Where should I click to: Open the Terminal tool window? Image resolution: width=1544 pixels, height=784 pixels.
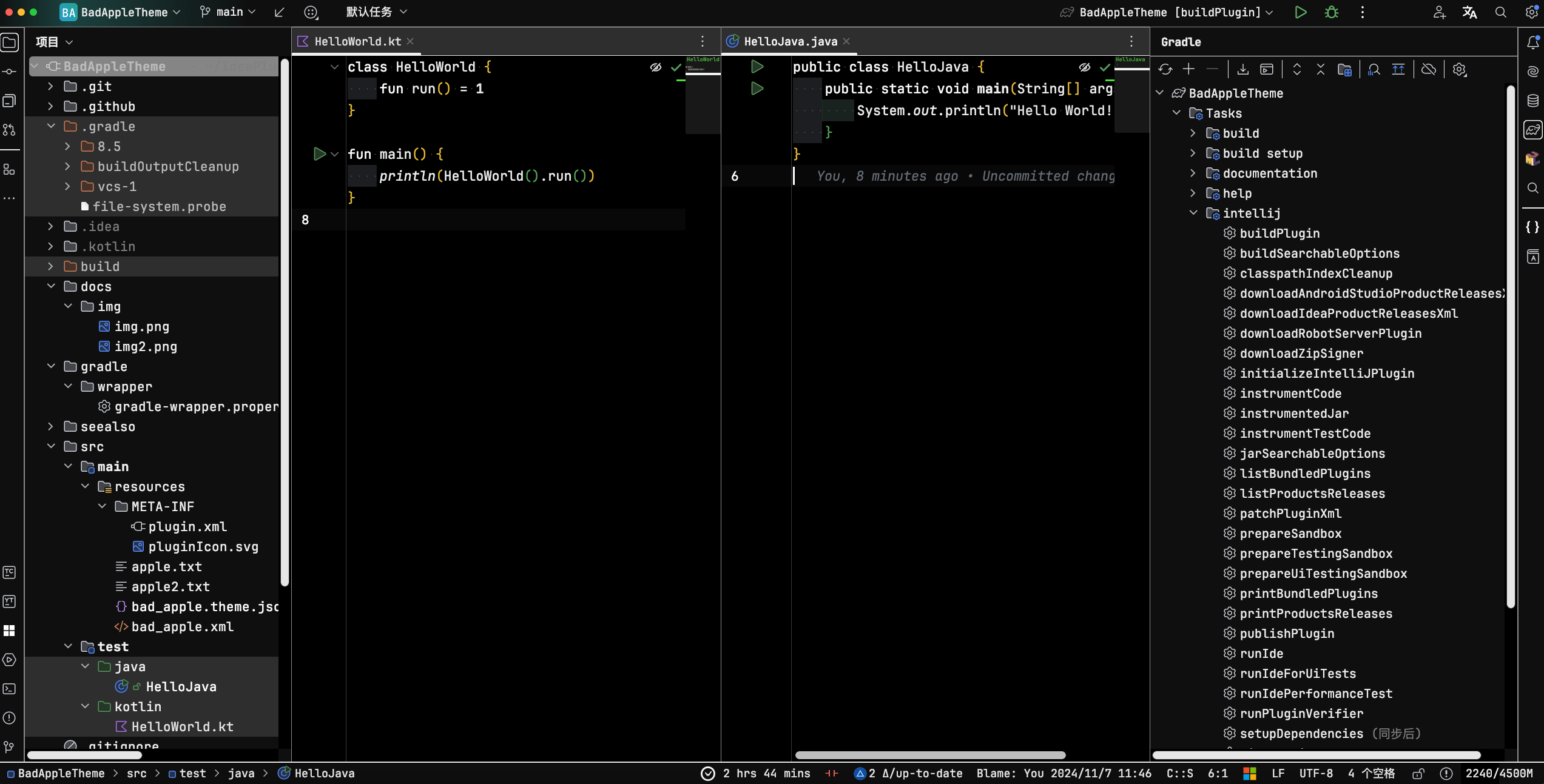[10, 689]
